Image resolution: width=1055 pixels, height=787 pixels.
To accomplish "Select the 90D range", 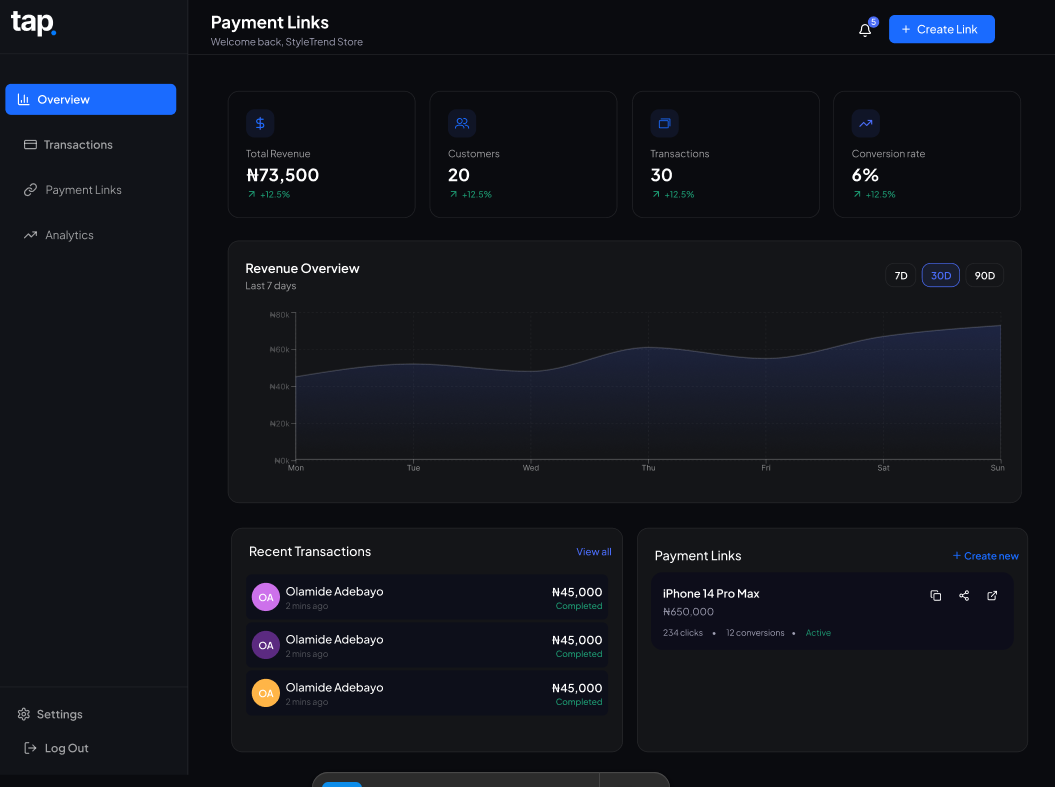I will (x=984, y=276).
